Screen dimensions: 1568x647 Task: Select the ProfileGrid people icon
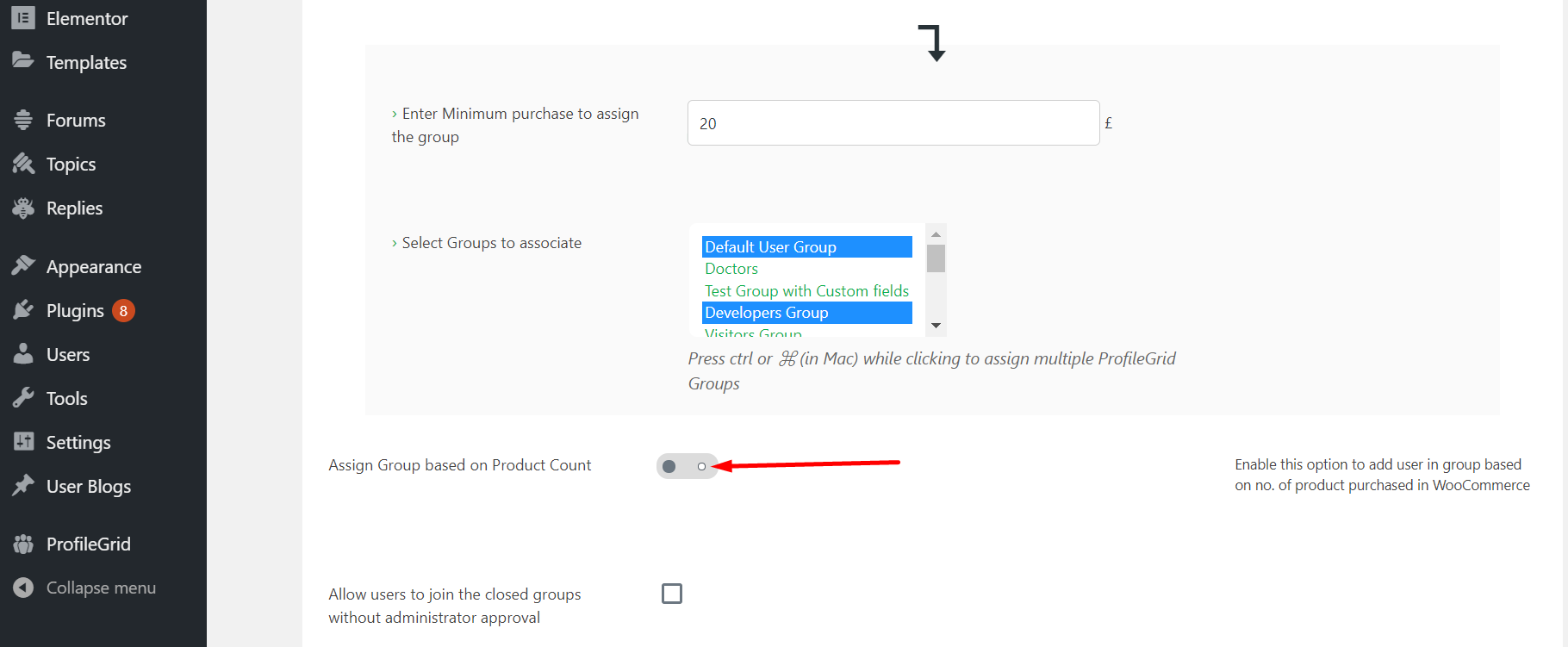23,544
